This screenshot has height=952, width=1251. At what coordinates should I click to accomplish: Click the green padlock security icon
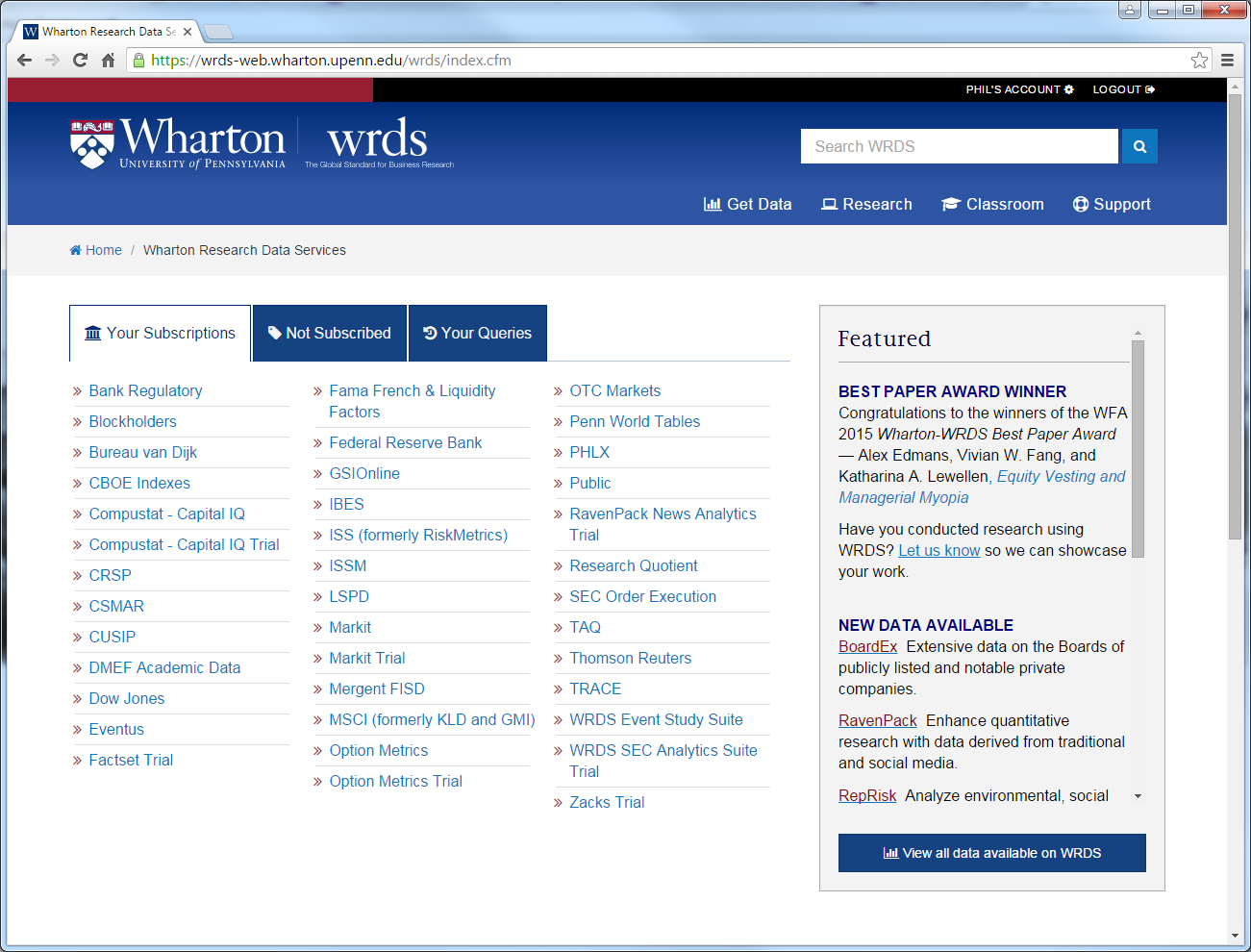pos(138,60)
